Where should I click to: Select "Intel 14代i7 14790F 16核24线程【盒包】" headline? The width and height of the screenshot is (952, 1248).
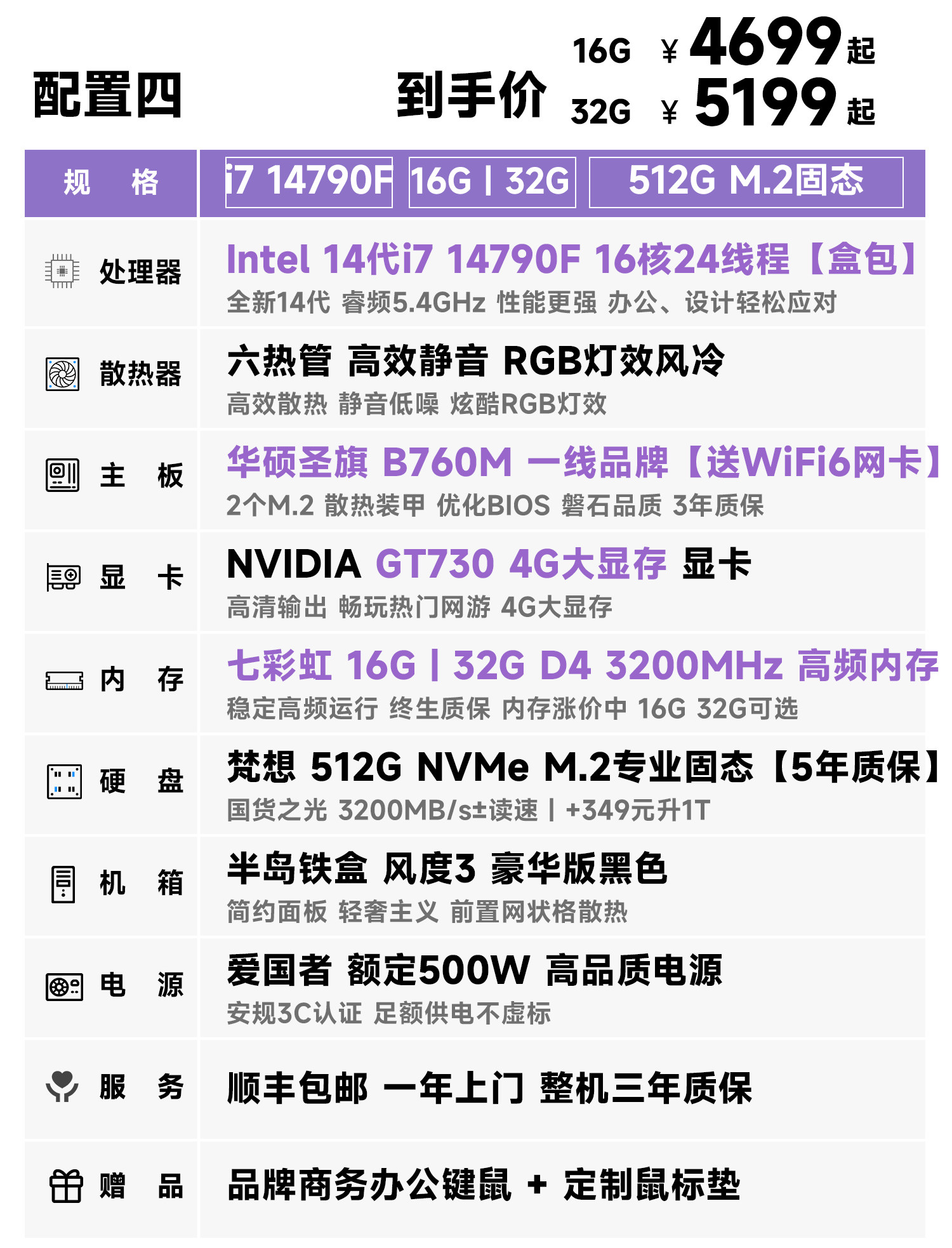[572, 259]
